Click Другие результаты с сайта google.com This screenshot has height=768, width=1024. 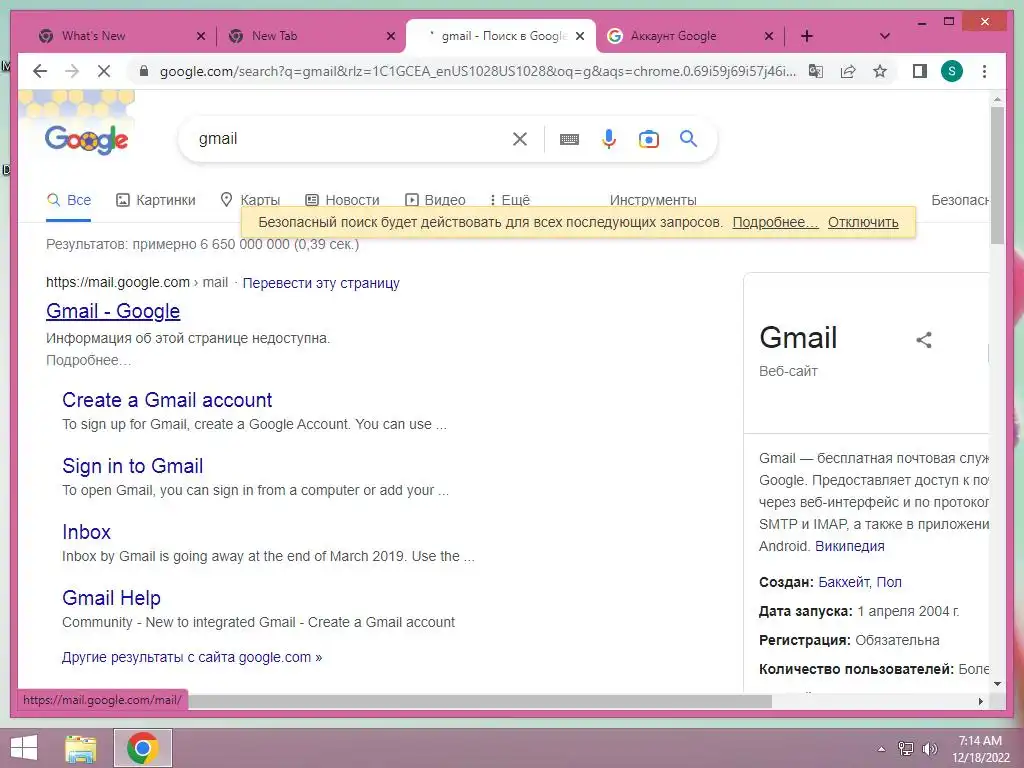click(x=192, y=657)
